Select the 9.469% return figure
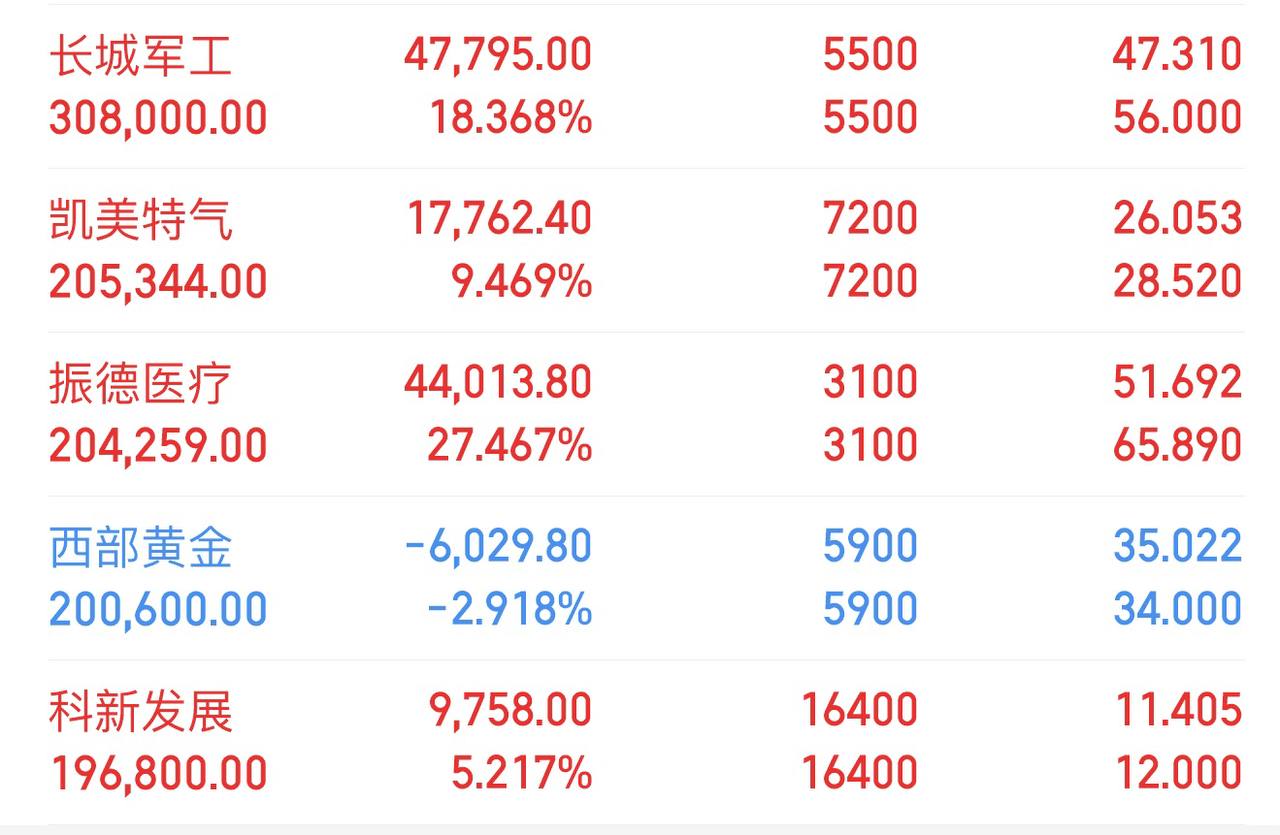The image size is (1280, 835). 521,282
